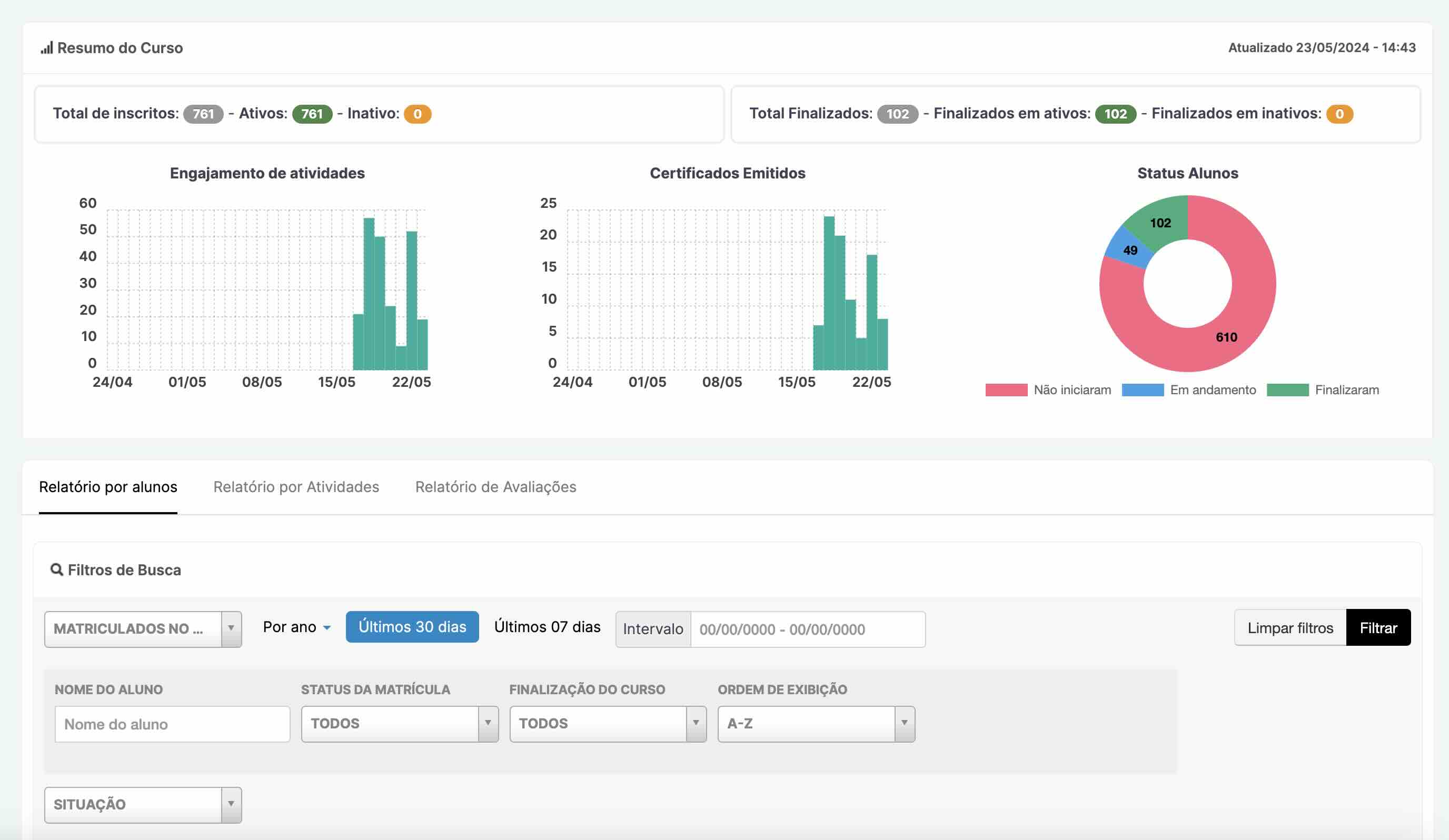Click the orange Inativo 0 badge

pos(418,114)
